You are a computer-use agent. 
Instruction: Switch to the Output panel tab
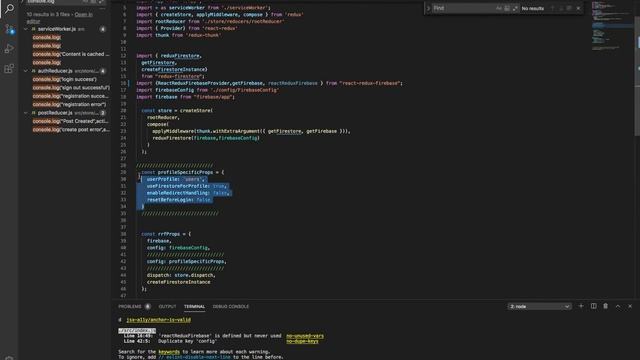click(167, 307)
